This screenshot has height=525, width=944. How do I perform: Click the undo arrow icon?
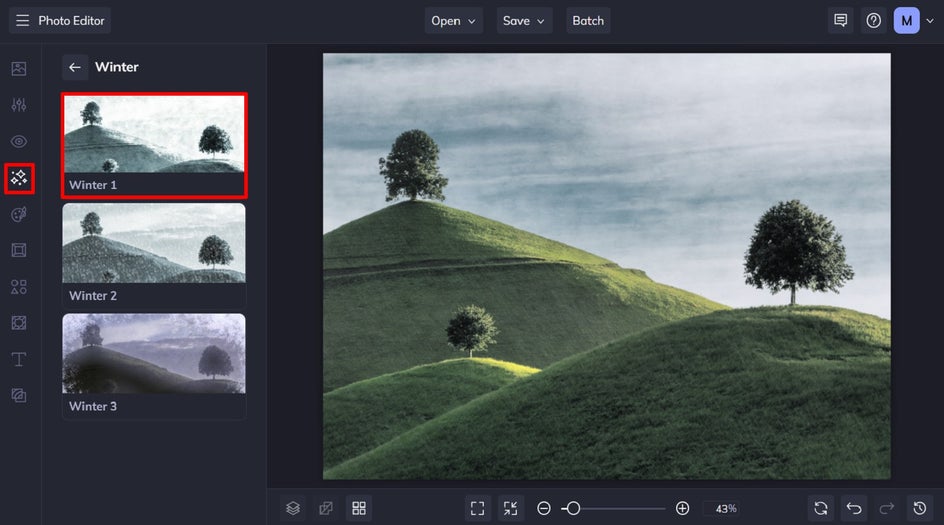click(x=854, y=508)
